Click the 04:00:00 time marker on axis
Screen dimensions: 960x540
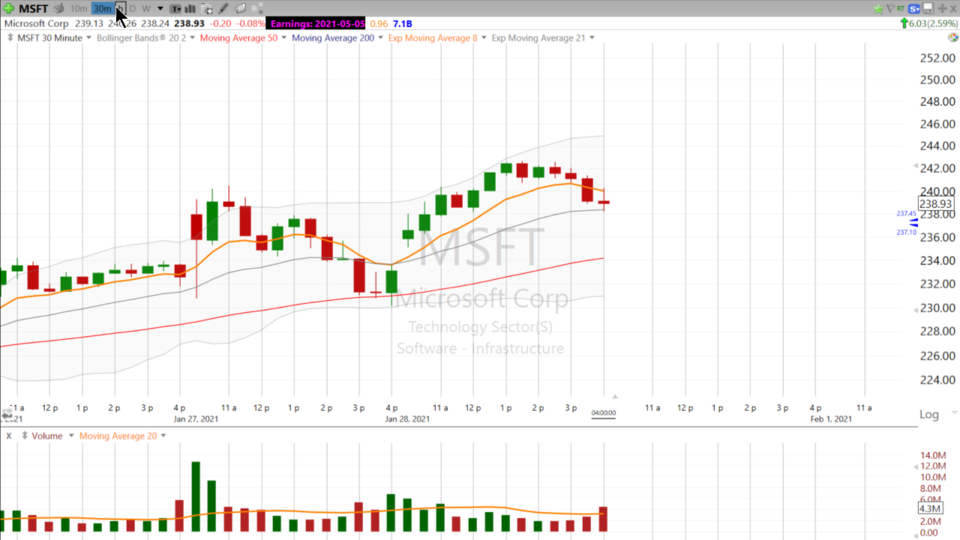pyautogui.click(x=603, y=413)
